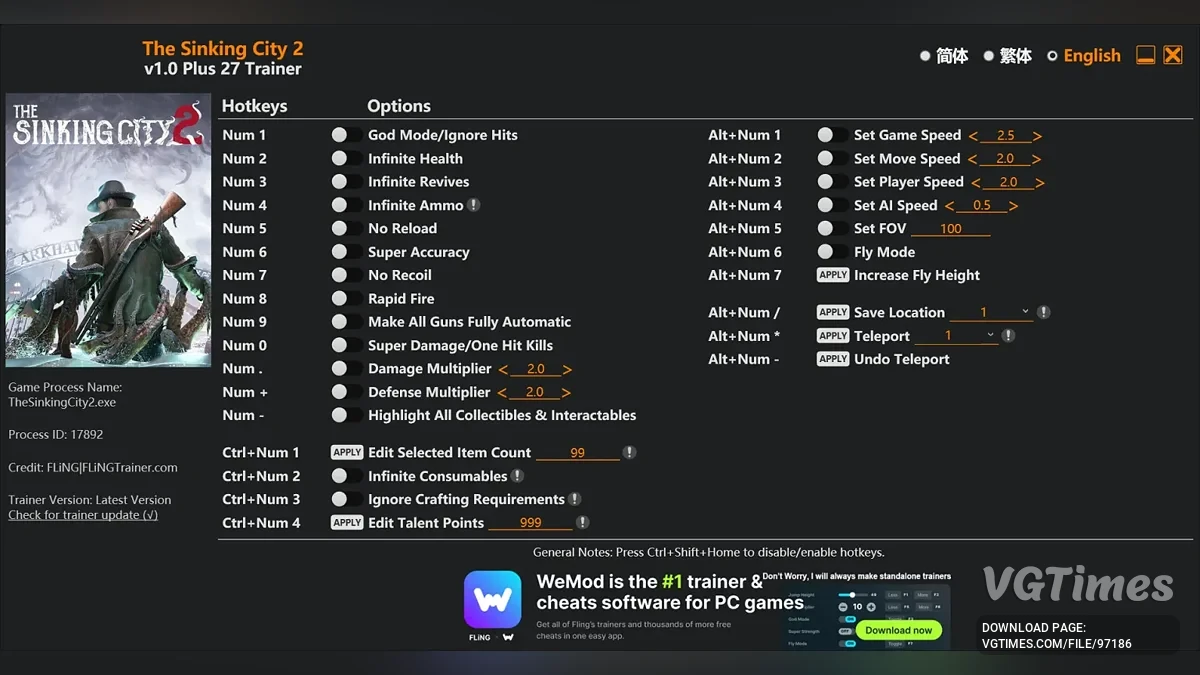Toggle God Mode/Ignore Hits
This screenshot has height=675, width=1200.
[346, 135]
